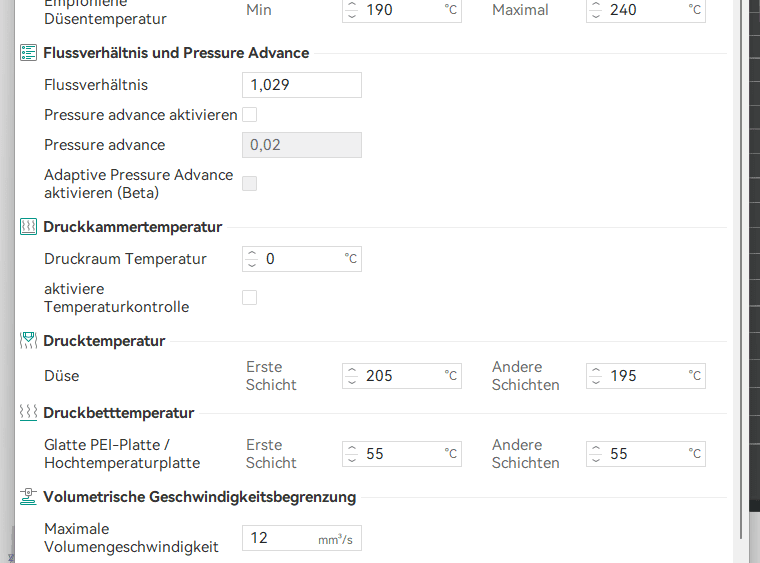
Task: Click the Druckbetttemperatur heat section icon
Action: [x=29, y=412]
